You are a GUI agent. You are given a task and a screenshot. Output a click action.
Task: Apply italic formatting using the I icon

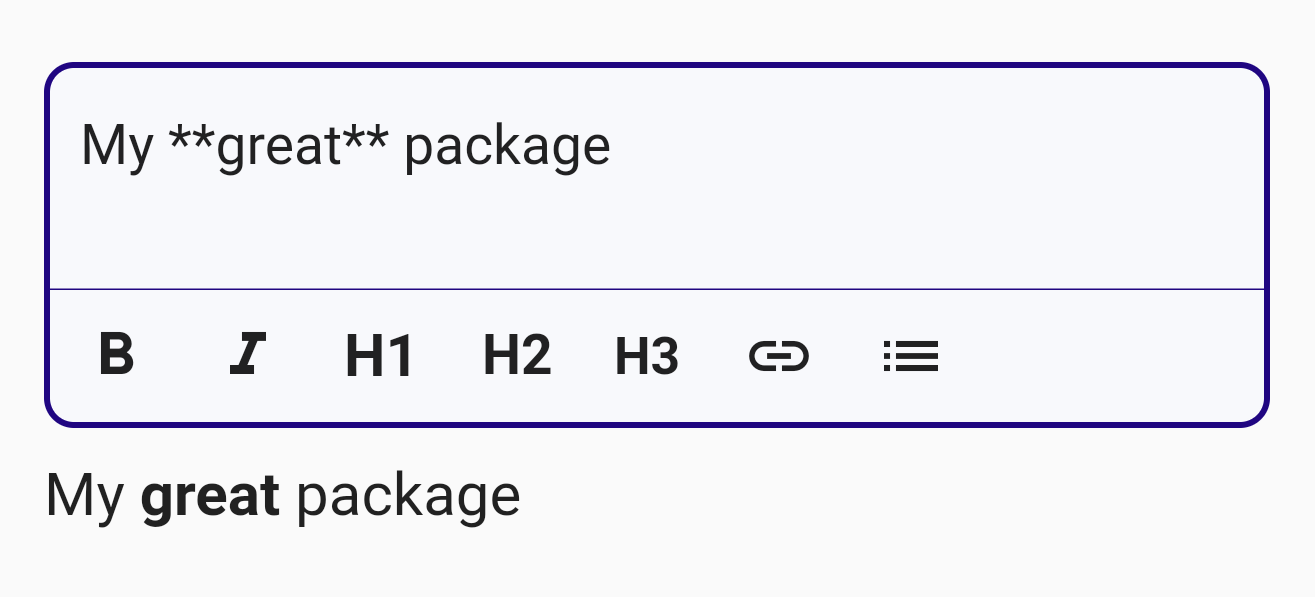pyautogui.click(x=246, y=355)
